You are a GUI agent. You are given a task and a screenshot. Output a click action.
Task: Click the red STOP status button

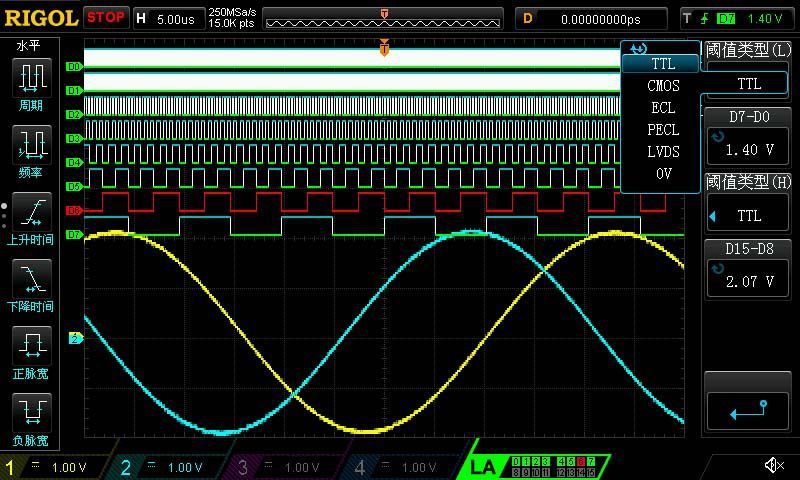click(x=105, y=18)
